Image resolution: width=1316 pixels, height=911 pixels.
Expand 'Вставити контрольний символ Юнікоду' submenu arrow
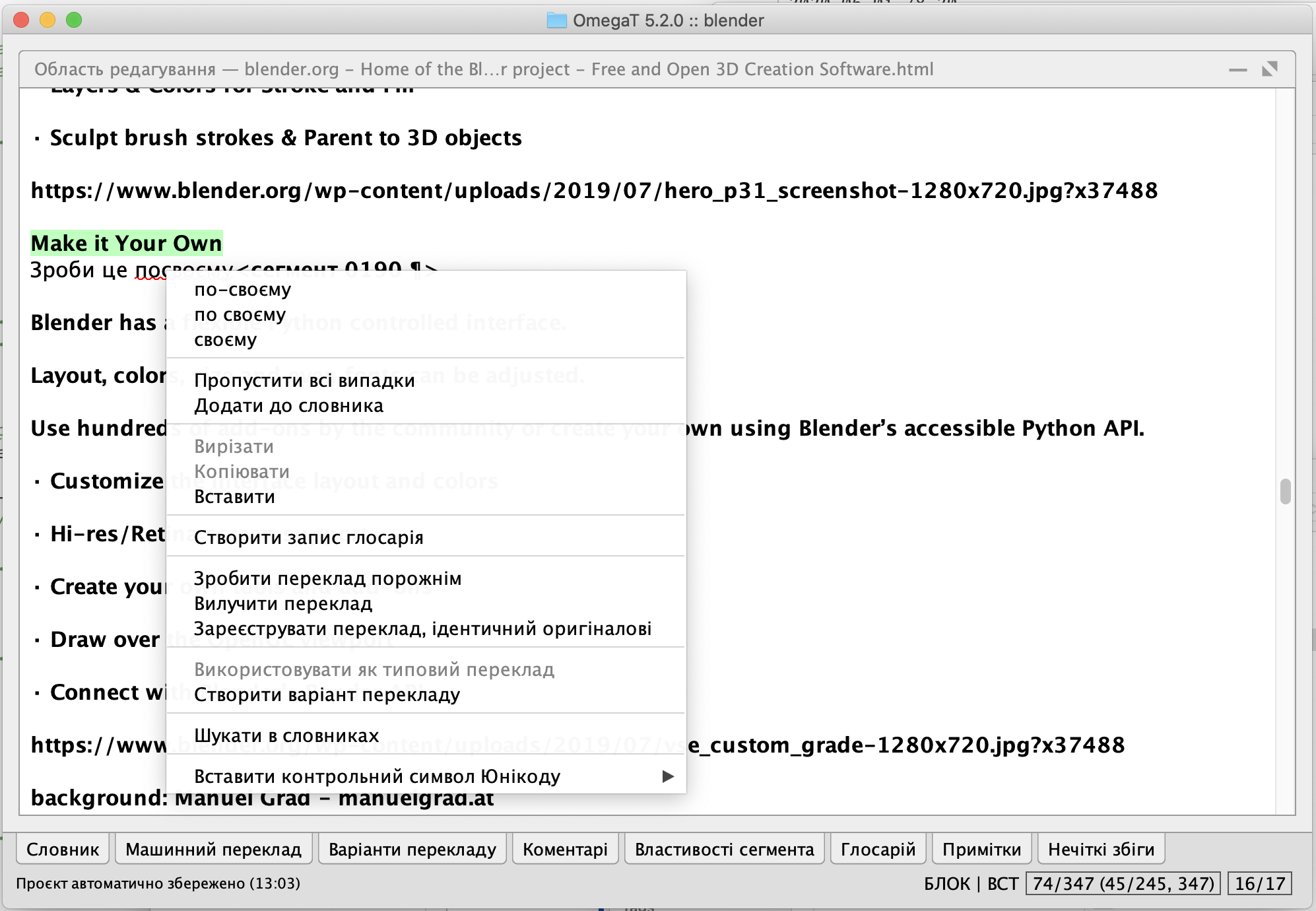(668, 776)
